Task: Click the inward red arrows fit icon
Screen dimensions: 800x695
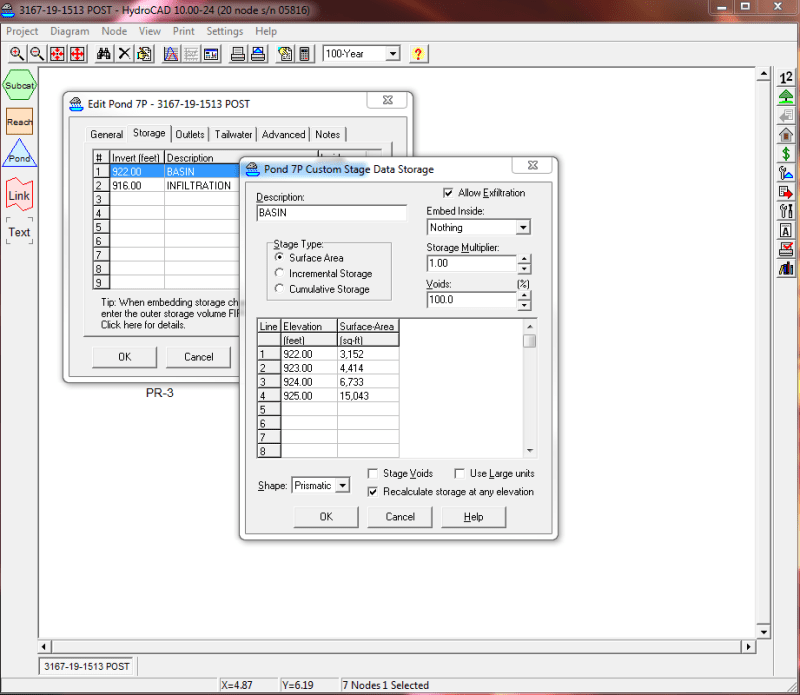Action: (57, 54)
